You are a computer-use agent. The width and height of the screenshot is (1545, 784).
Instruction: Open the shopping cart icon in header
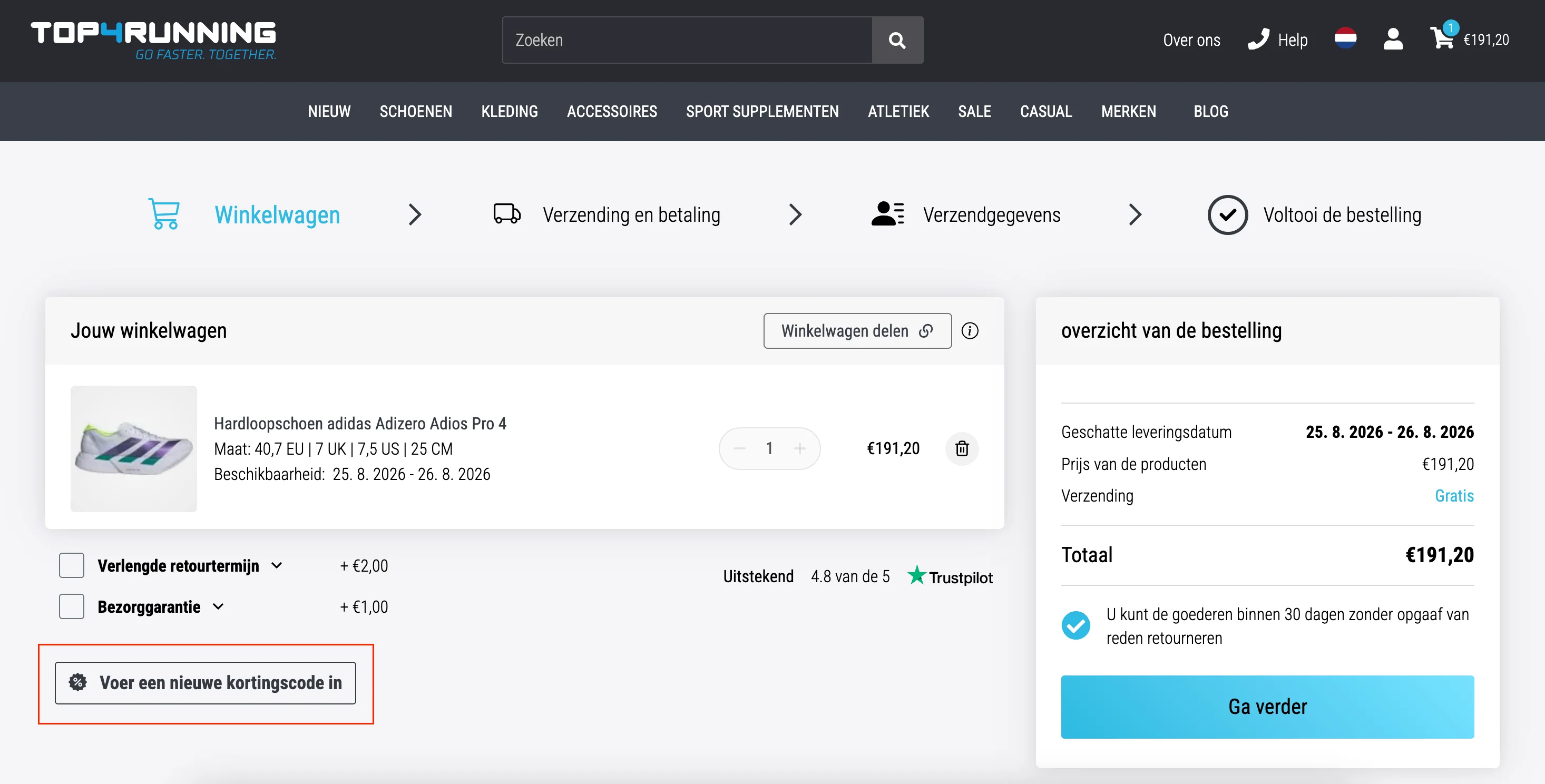pos(1442,37)
